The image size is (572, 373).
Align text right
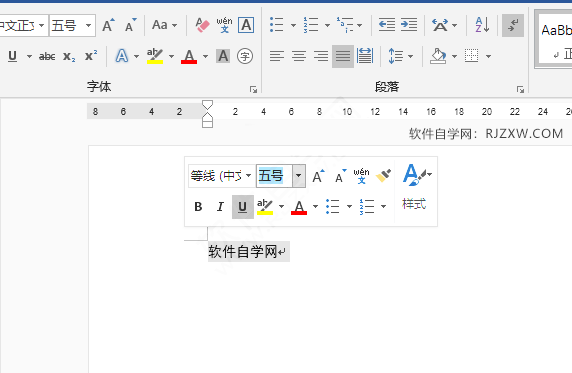point(321,56)
